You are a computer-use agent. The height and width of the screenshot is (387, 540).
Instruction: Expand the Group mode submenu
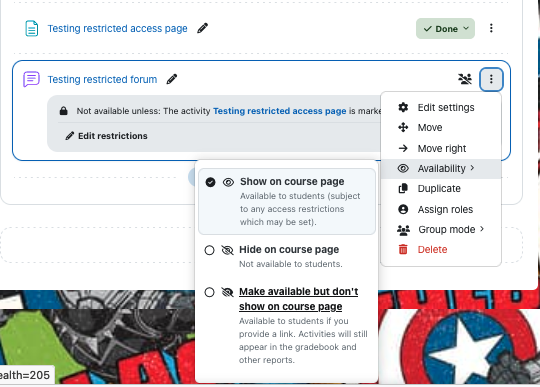click(x=441, y=230)
